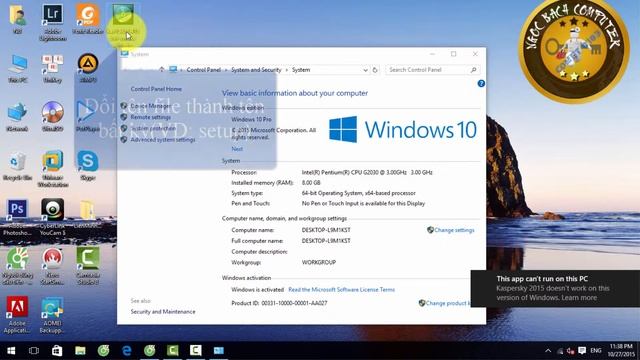Select the This PC desktop icon
Image resolution: width=640 pixels, height=360 pixels.
pyautogui.click(x=18, y=69)
